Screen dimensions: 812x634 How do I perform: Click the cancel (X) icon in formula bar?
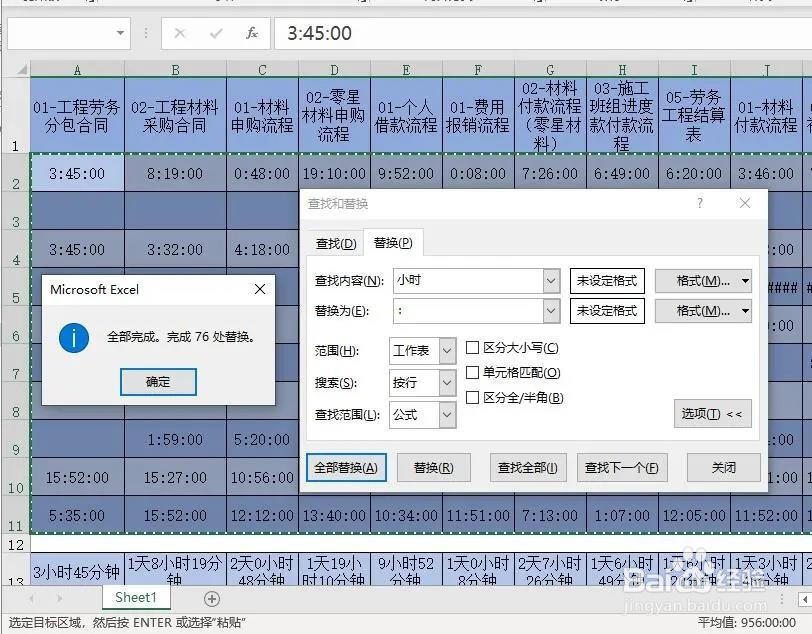(180, 34)
